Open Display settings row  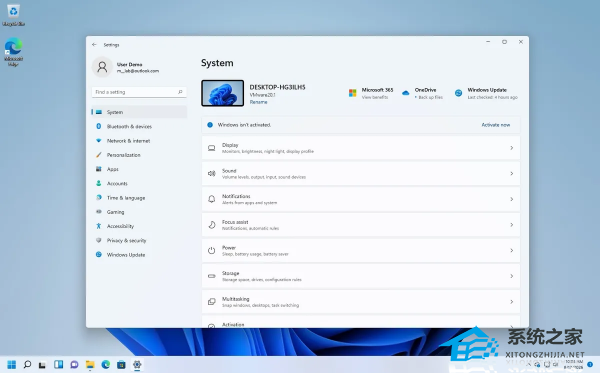pos(361,148)
